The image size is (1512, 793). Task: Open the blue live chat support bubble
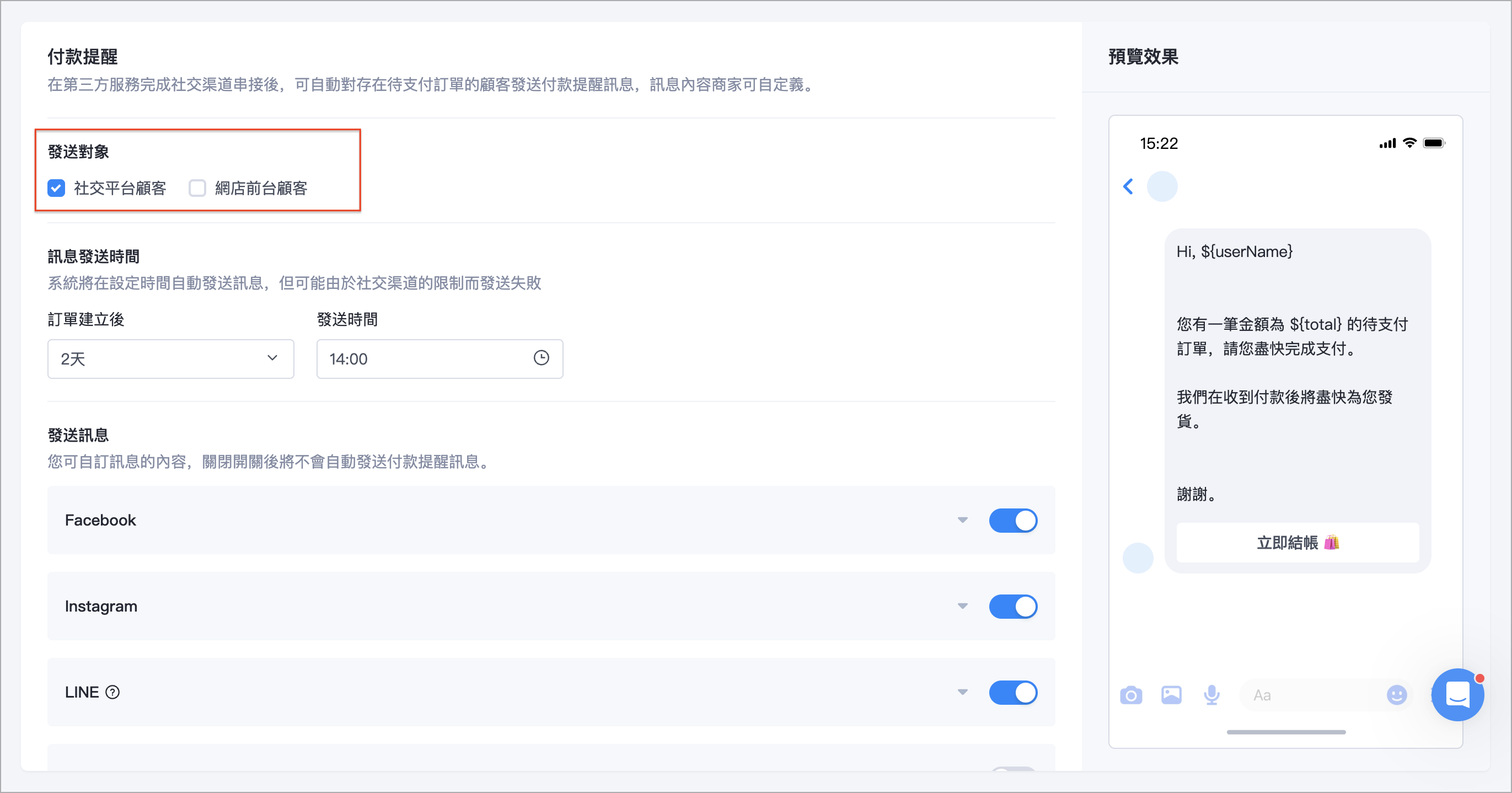click(x=1457, y=695)
